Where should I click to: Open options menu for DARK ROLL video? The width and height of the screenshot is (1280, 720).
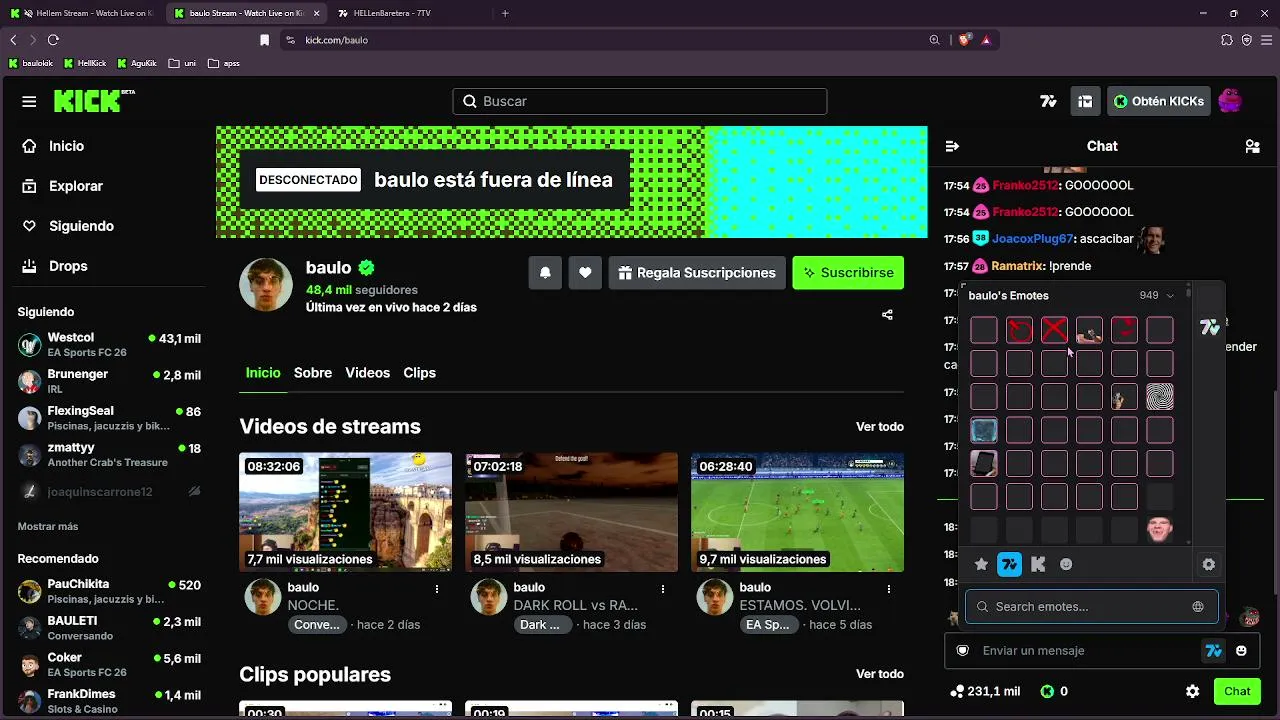pos(663,589)
